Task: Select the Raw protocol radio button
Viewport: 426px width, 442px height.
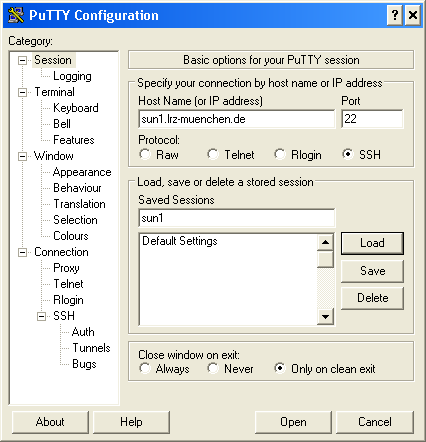Action: point(145,154)
